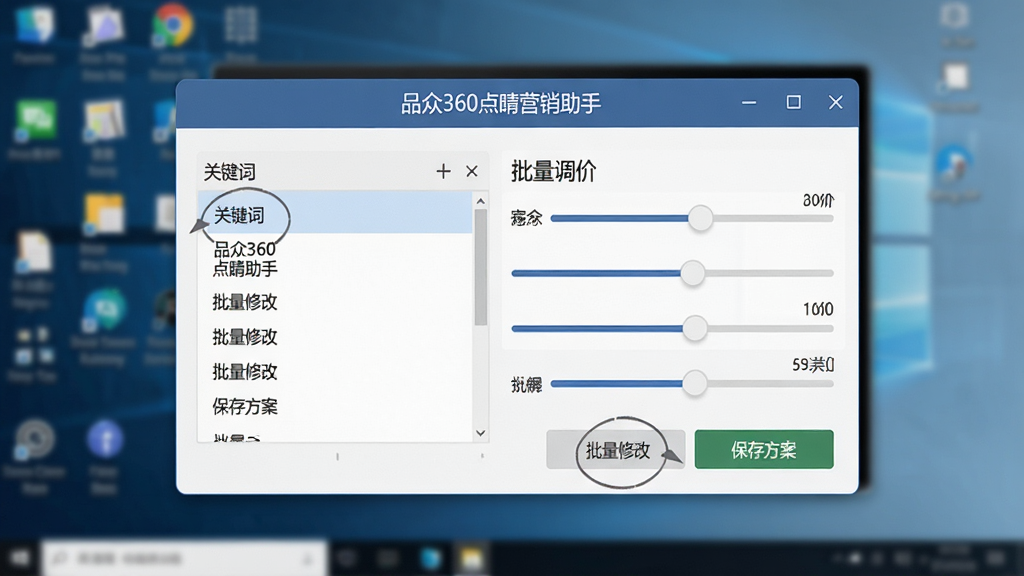Click the gray 批量修改 button
This screenshot has width=1024, height=576.
615,449
